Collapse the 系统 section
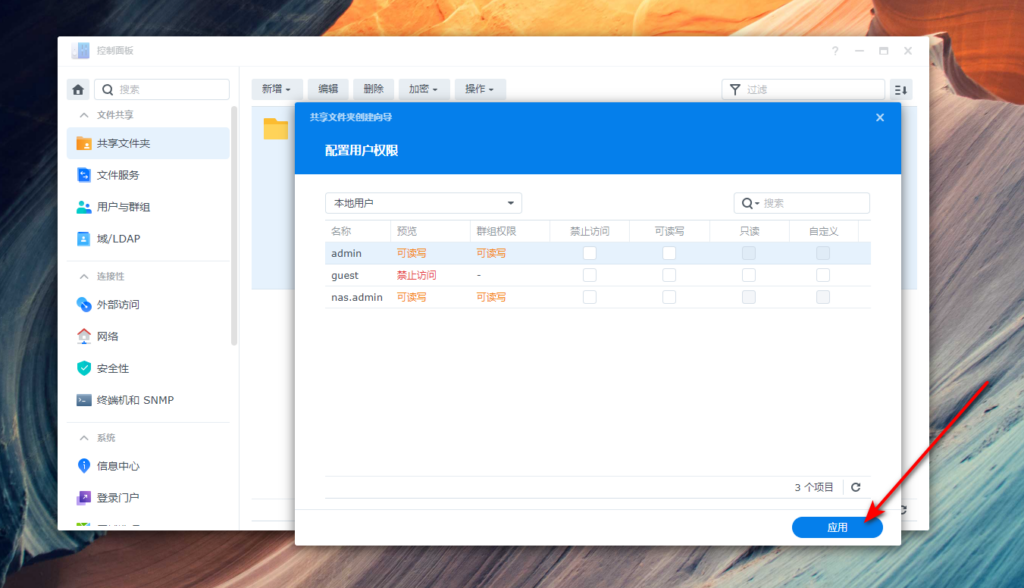This screenshot has width=1024, height=588. click(84, 438)
